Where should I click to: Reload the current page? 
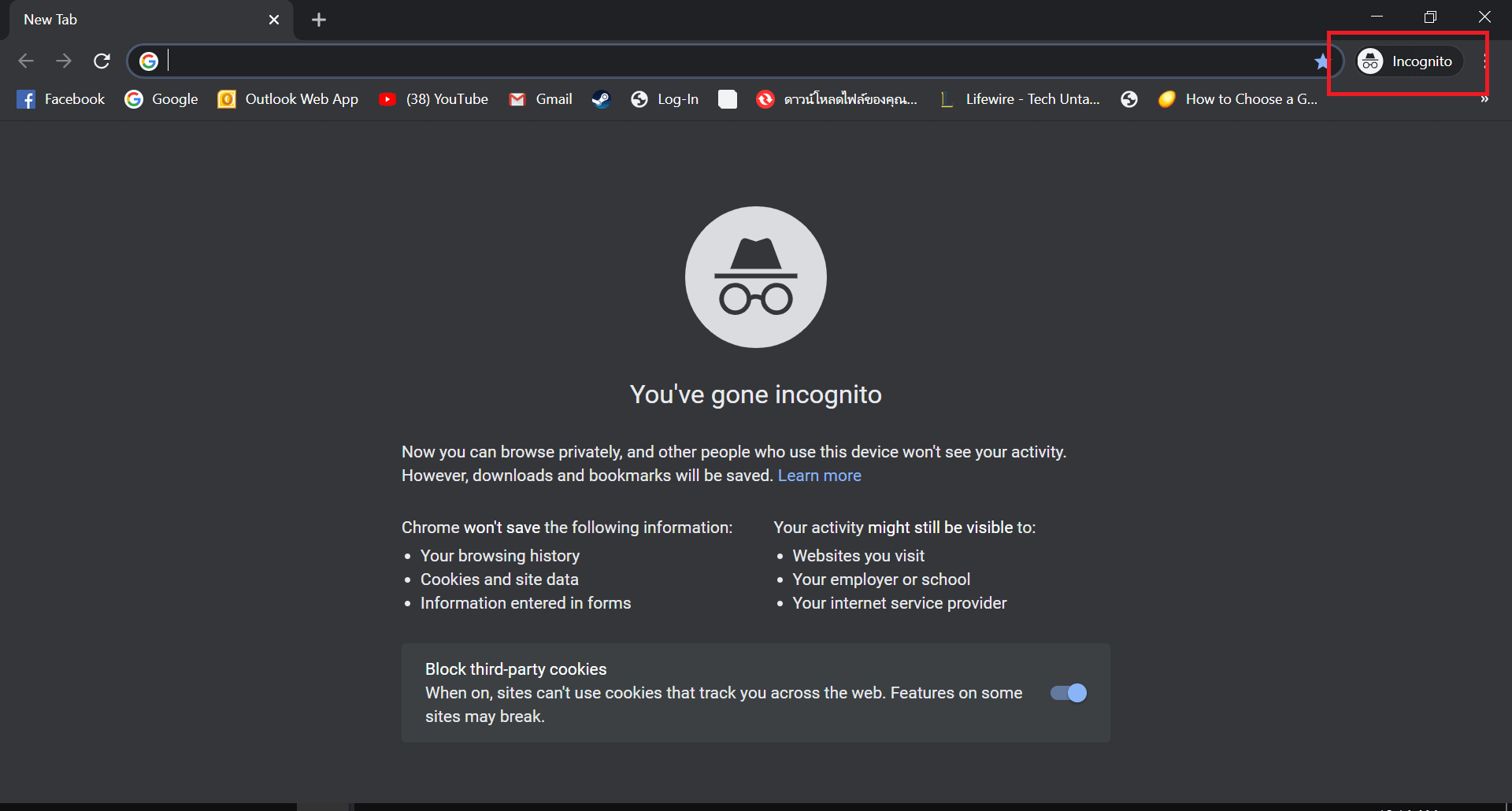pyautogui.click(x=102, y=61)
